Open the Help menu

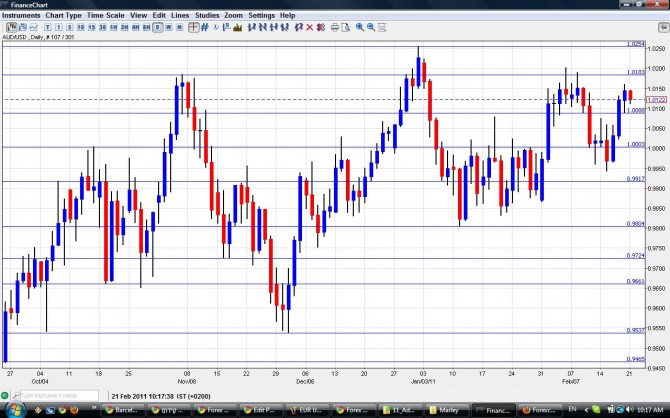tap(288, 15)
